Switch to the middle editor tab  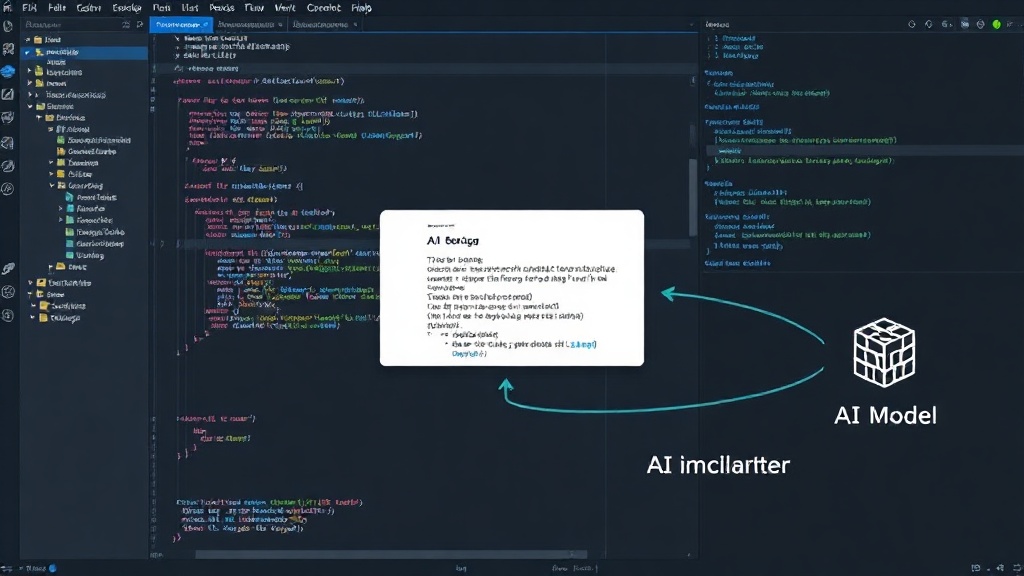click(x=249, y=24)
